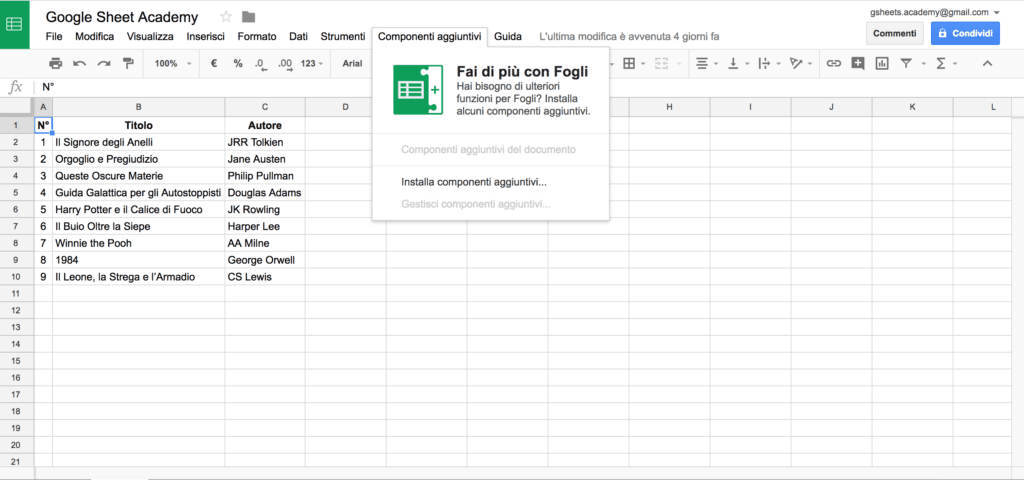
Task: Click the Borders grid icon
Action: 629,63
